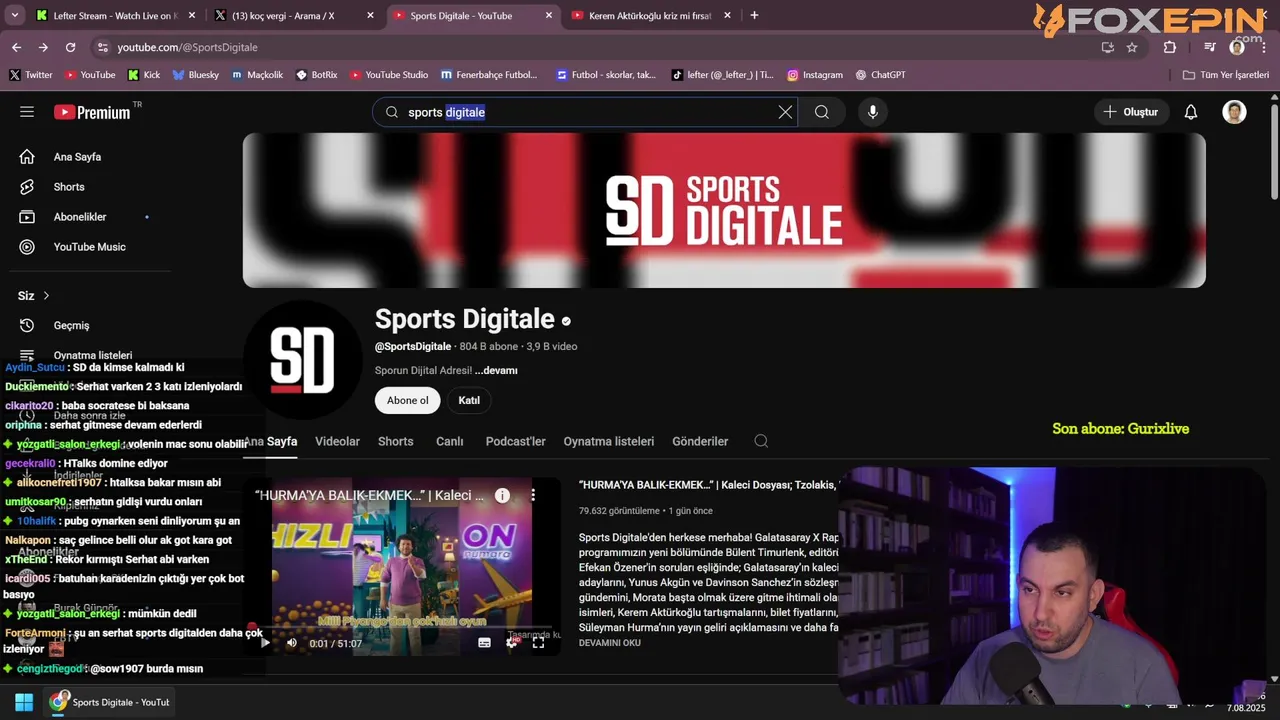Click the Oluştur create button
Screen dimensions: 1280x720
click(x=1131, y=112)
